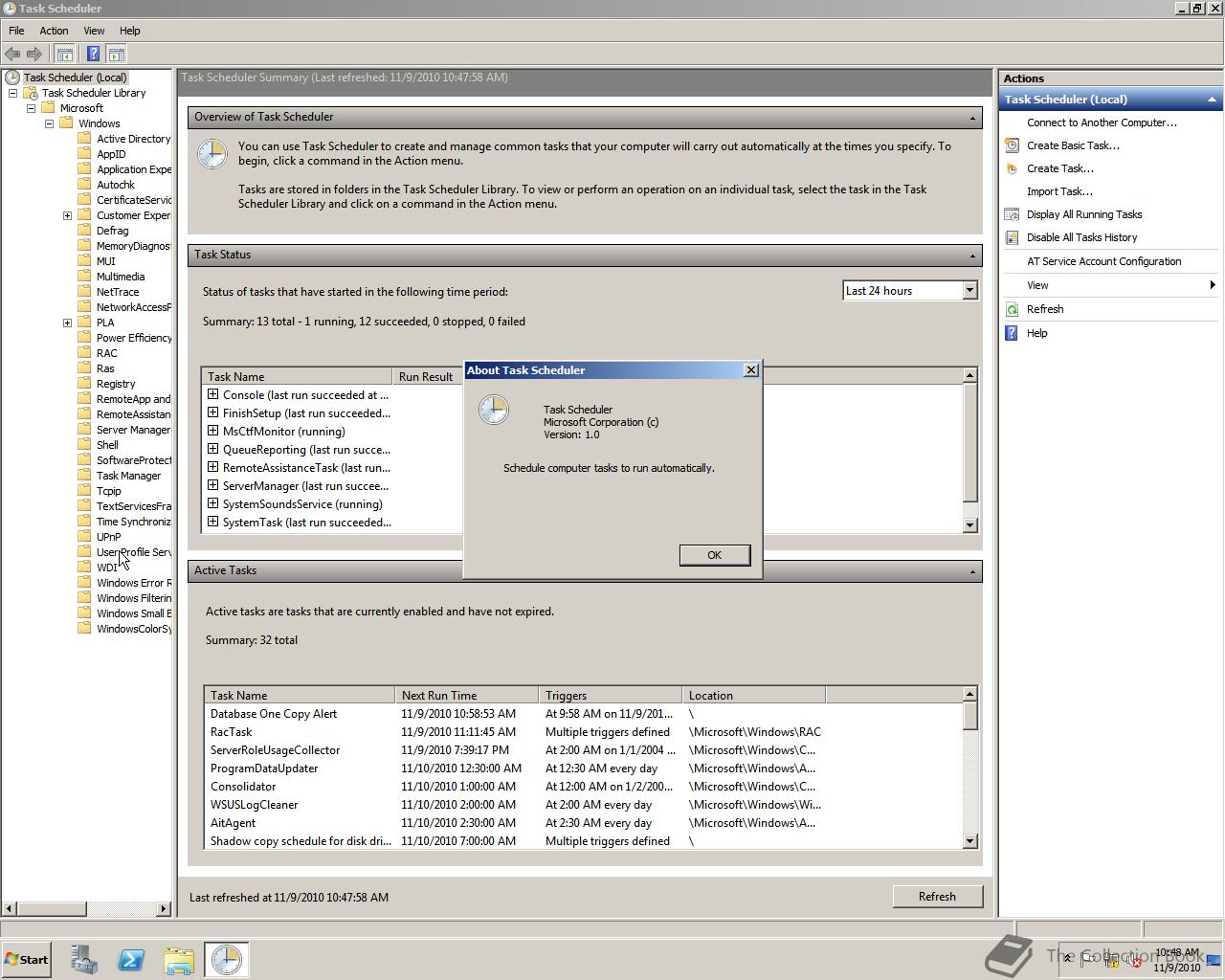Screen dimensions: 1225x980
Task: Open the View submenu in Actions pane
Action: point(1110,285)
